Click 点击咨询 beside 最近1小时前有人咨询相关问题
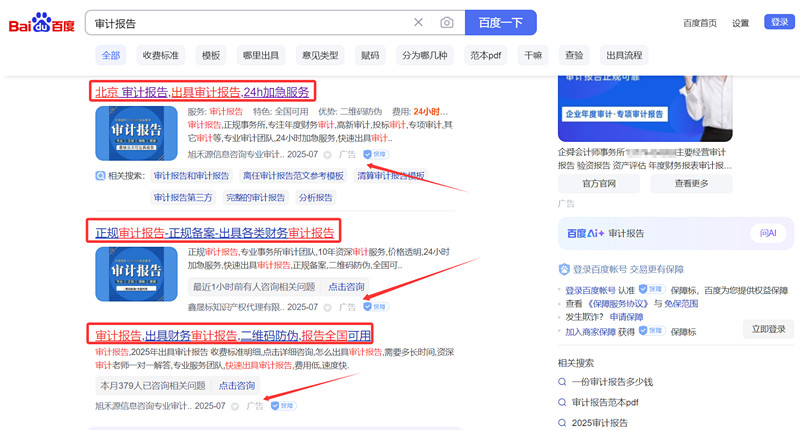 pos(346,287)
